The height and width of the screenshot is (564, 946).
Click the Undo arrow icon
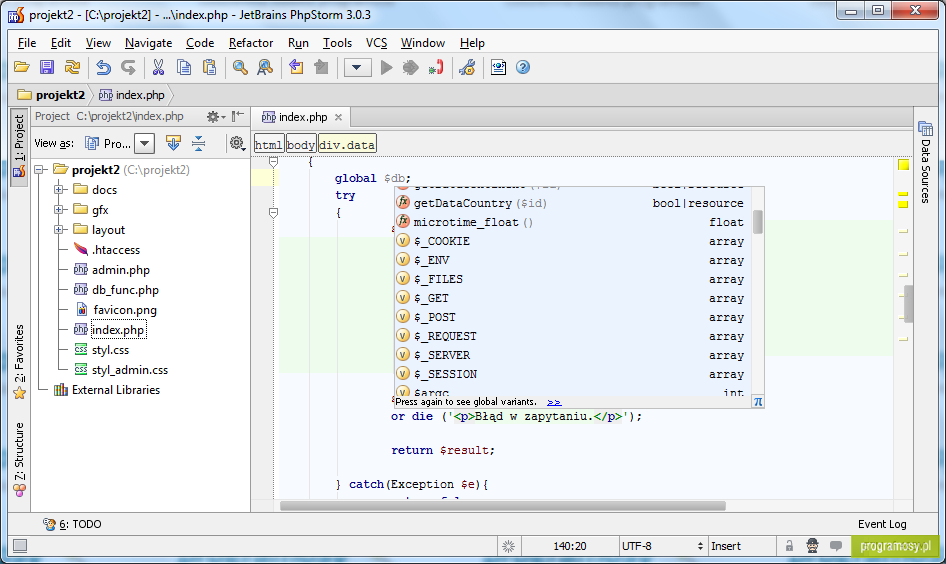[103, 67]
